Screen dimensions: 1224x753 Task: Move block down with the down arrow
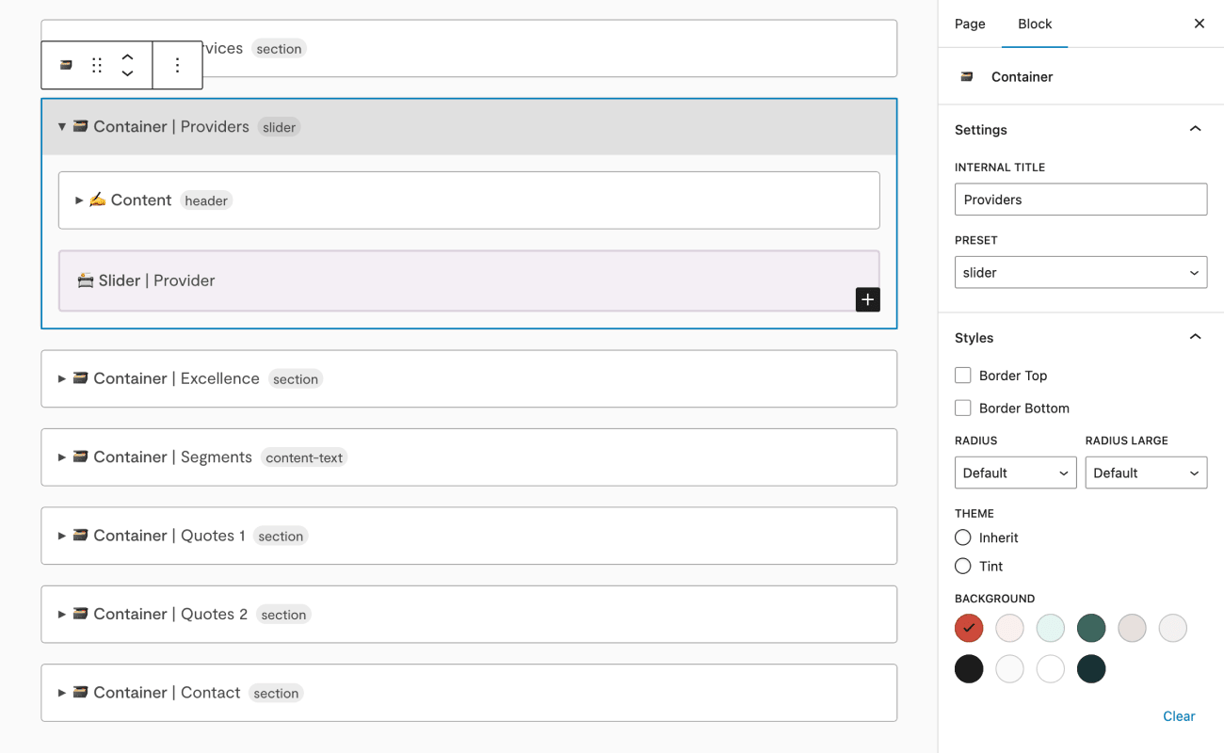click(128, 73)
